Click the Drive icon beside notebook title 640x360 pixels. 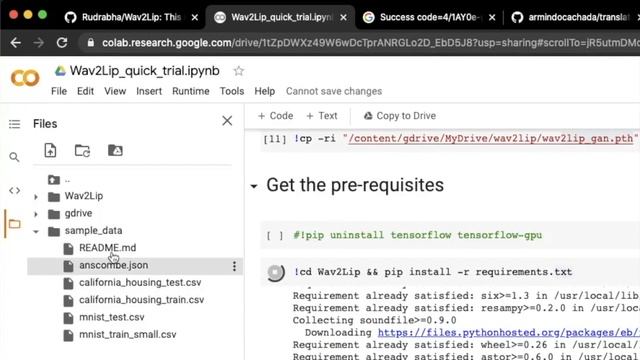tap(60, 71)
